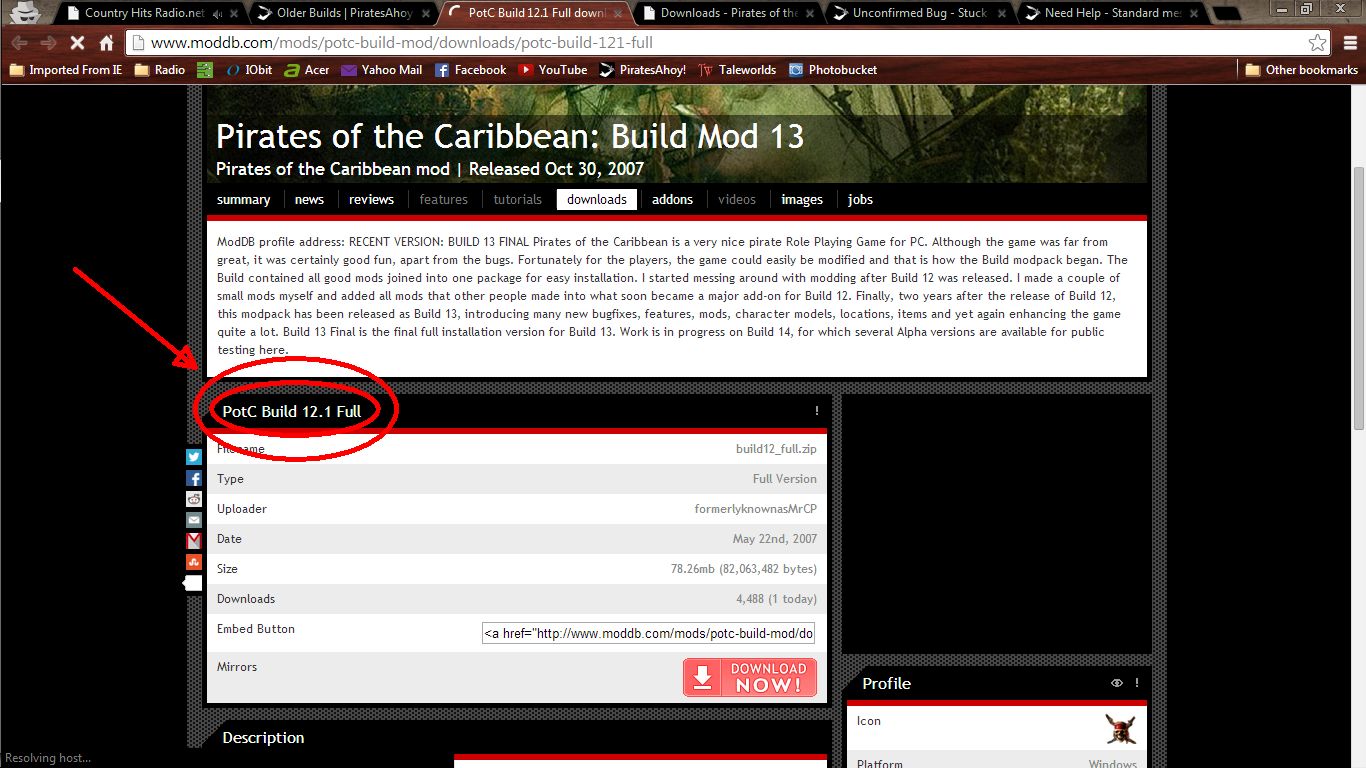Share the page by email envelope icon
Image resolution: width=1366 pixels, height=768 pixels.
(x=194, y=520)
